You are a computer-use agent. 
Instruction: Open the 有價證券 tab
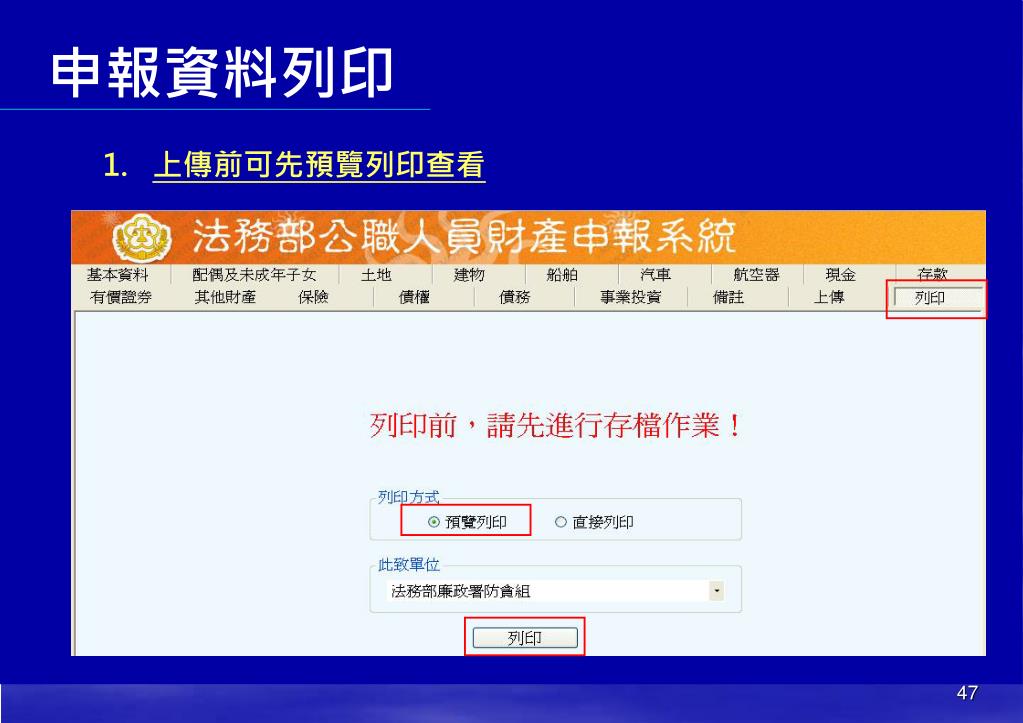point(121,297)
